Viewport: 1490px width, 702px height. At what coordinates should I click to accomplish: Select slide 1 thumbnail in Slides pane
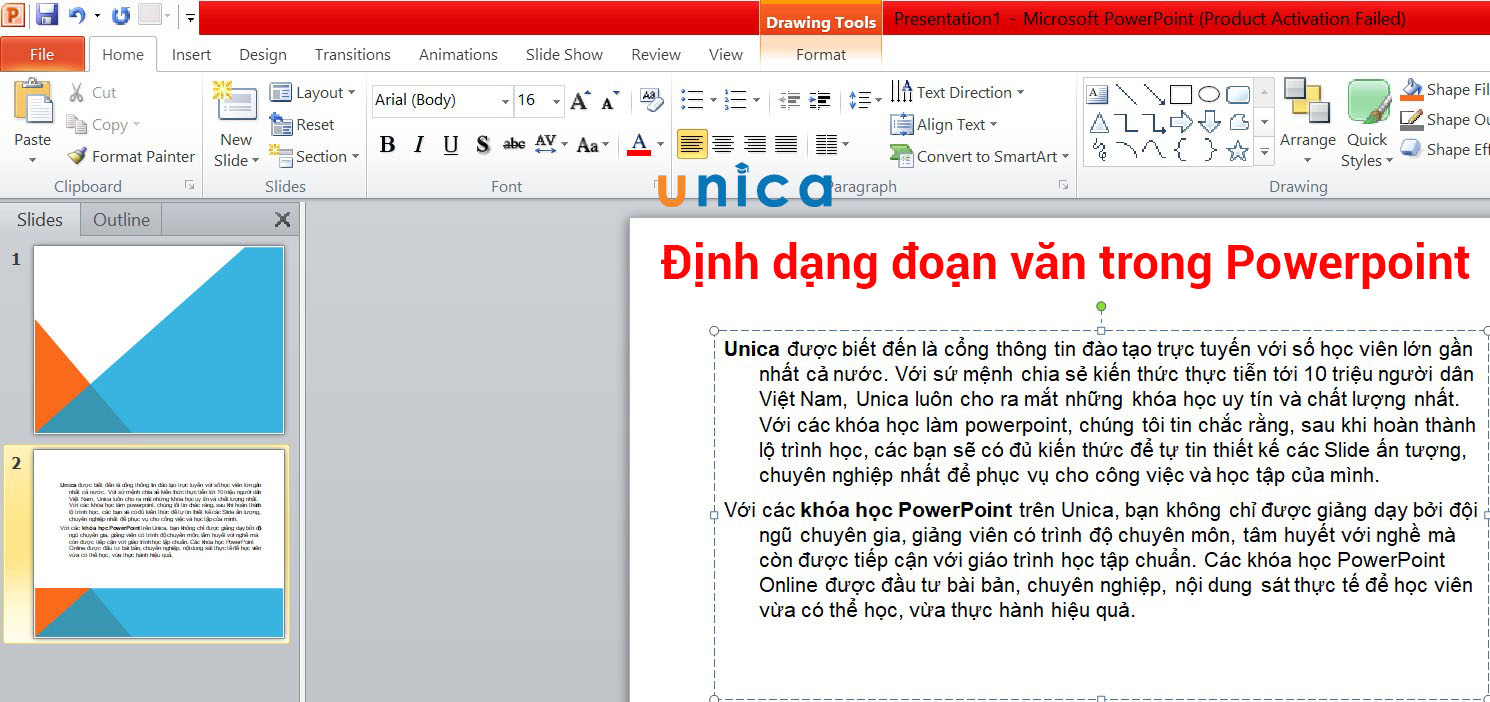[159, 340]
